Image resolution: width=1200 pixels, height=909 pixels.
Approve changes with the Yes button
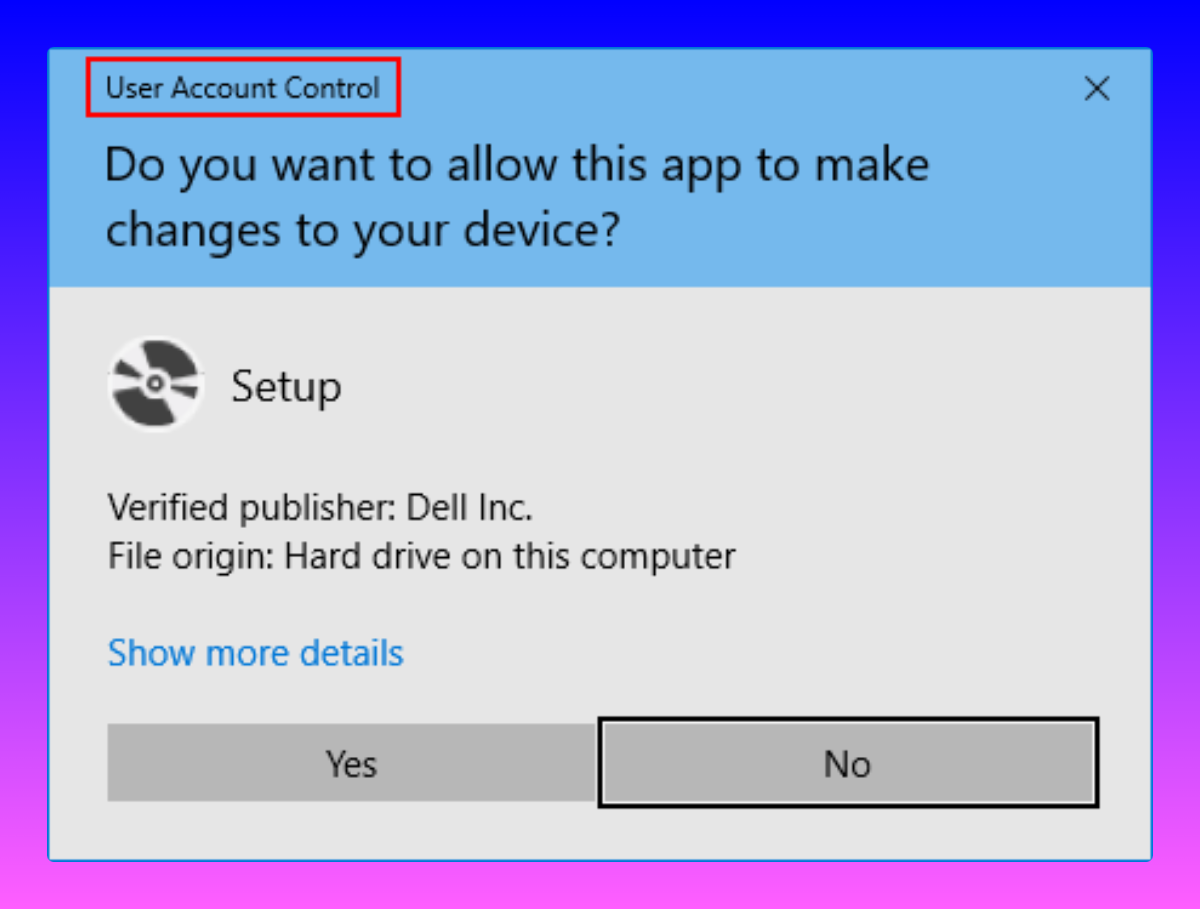point(351,764)
